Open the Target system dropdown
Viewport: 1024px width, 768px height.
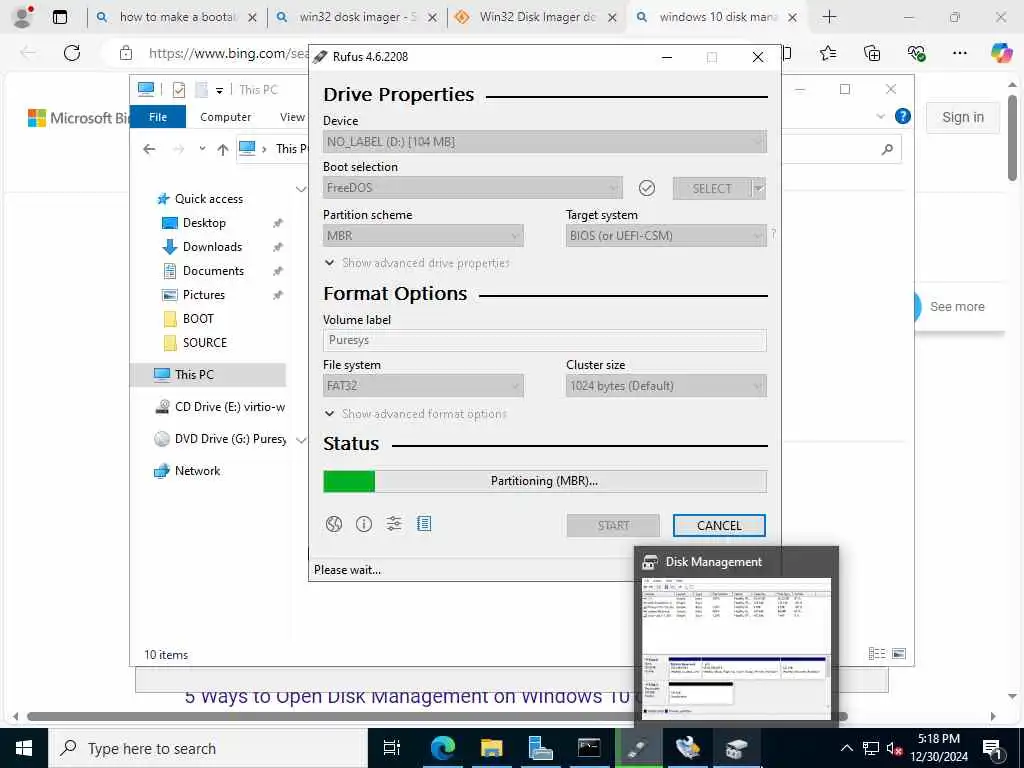[666, 236]
